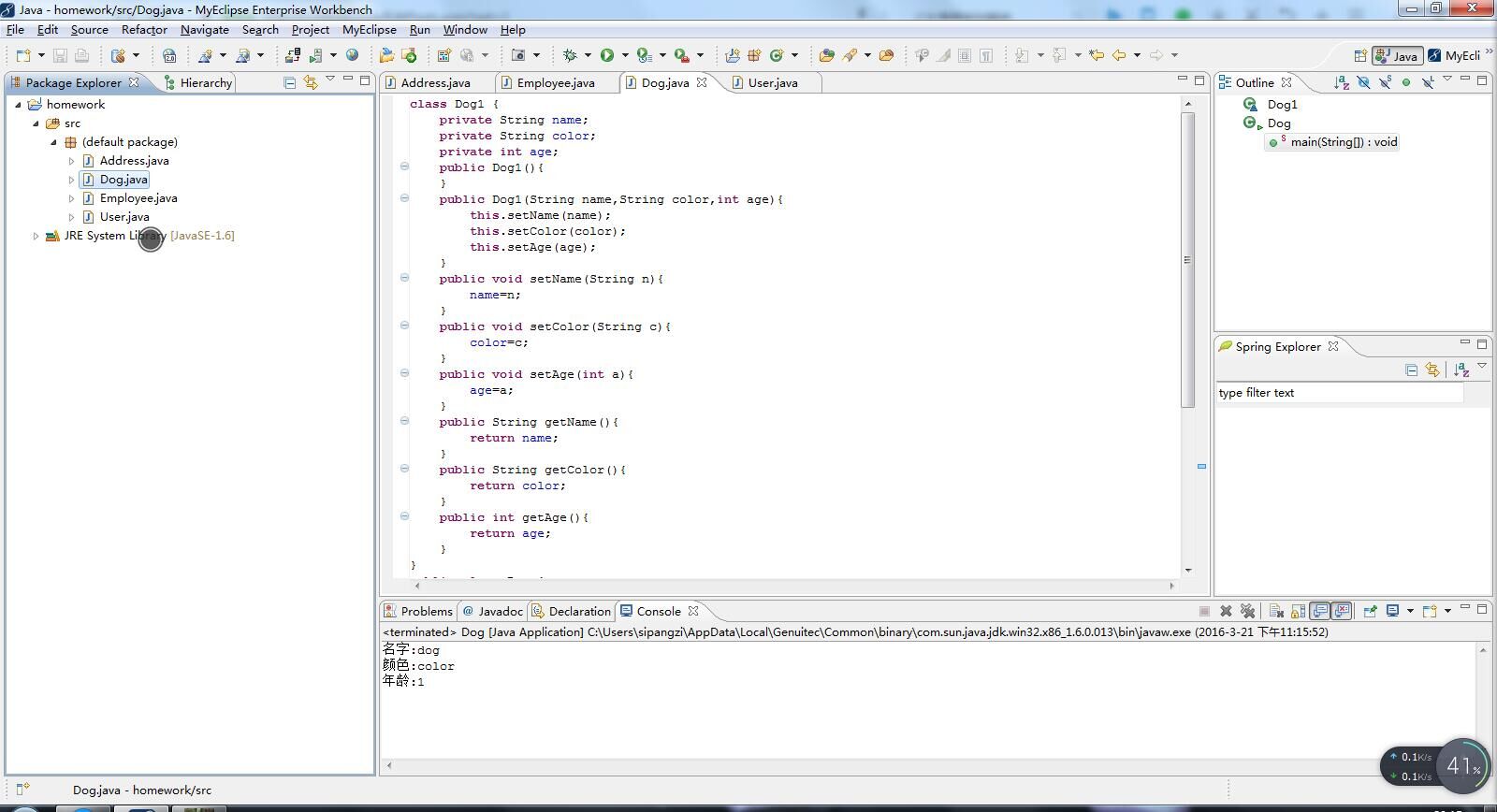The image size is (1497, 812).
Task: Open the Source menu
Action: 89,30
